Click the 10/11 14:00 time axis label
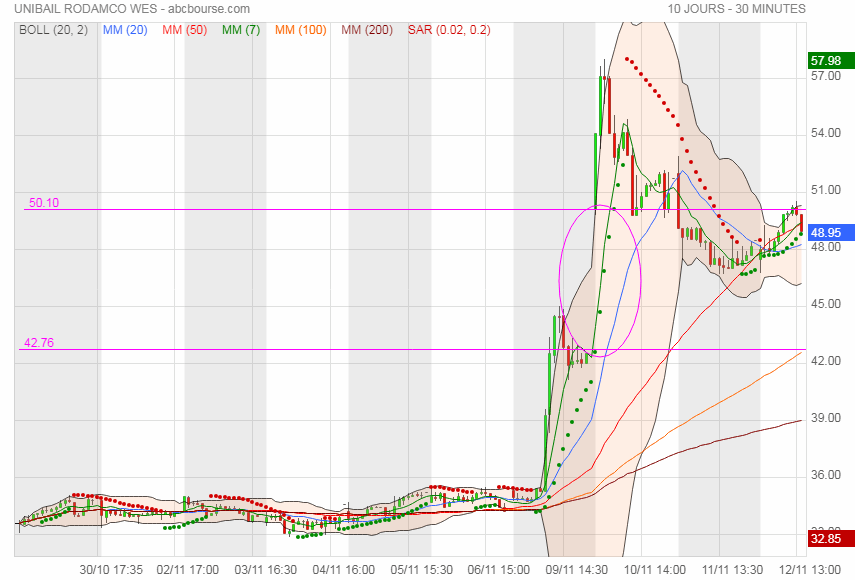The height and width of the screenshot is (580, 855). tap(654, 570)
